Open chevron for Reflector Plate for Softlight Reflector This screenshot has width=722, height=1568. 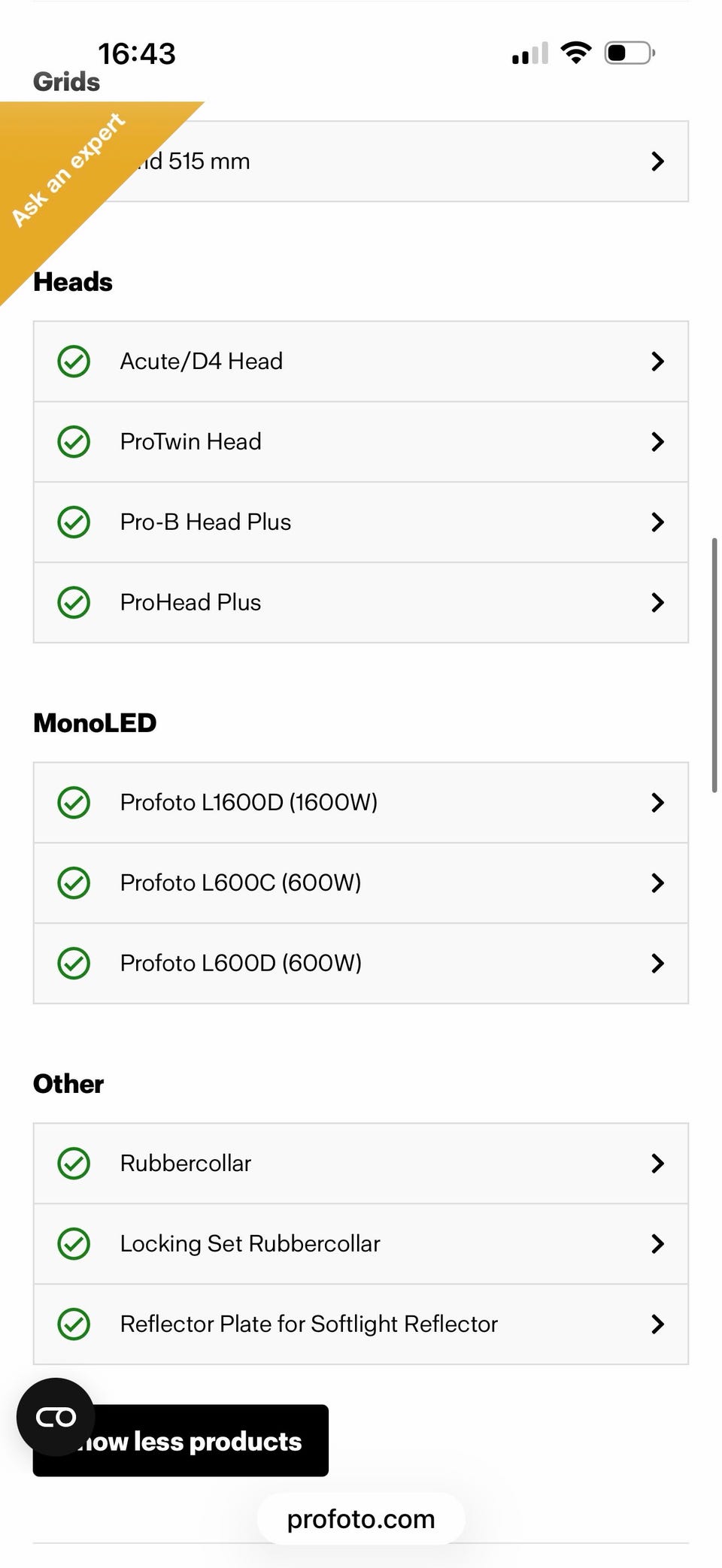(657, 1324)
